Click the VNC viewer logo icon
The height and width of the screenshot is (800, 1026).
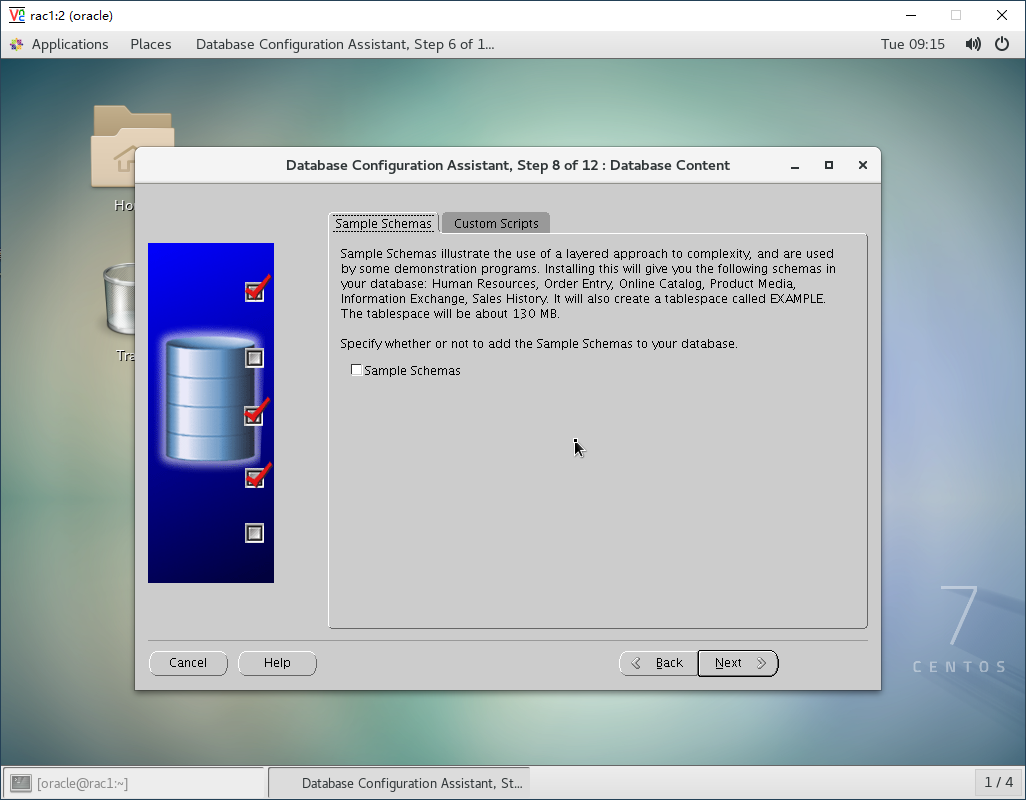(x=16, y=15)
